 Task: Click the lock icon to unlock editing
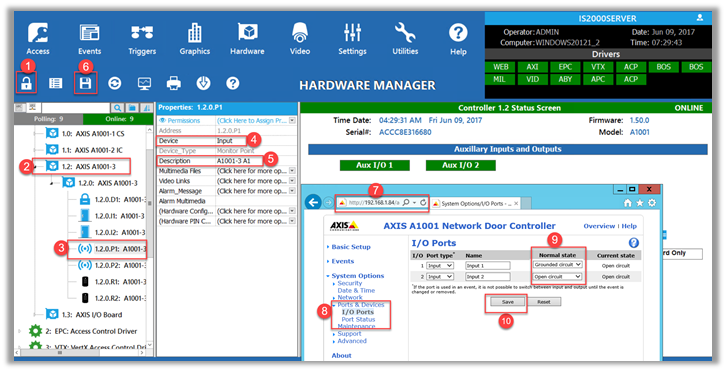(26, 83)
